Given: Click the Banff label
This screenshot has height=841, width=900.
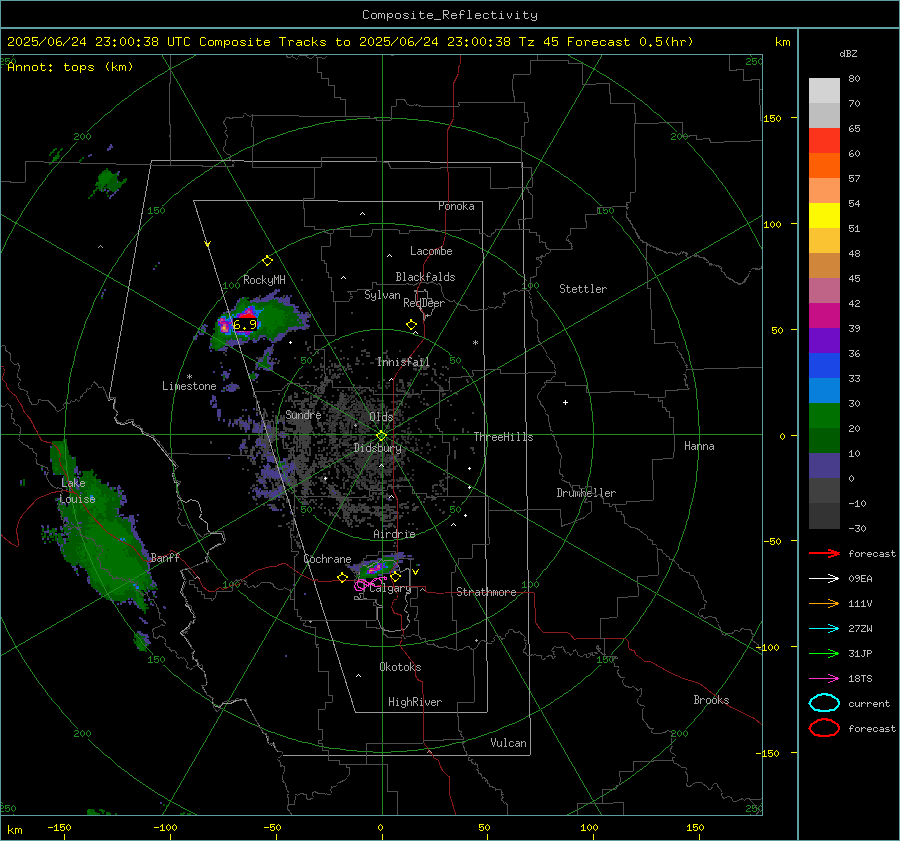Looking at the screenshot, I should 165,557.
